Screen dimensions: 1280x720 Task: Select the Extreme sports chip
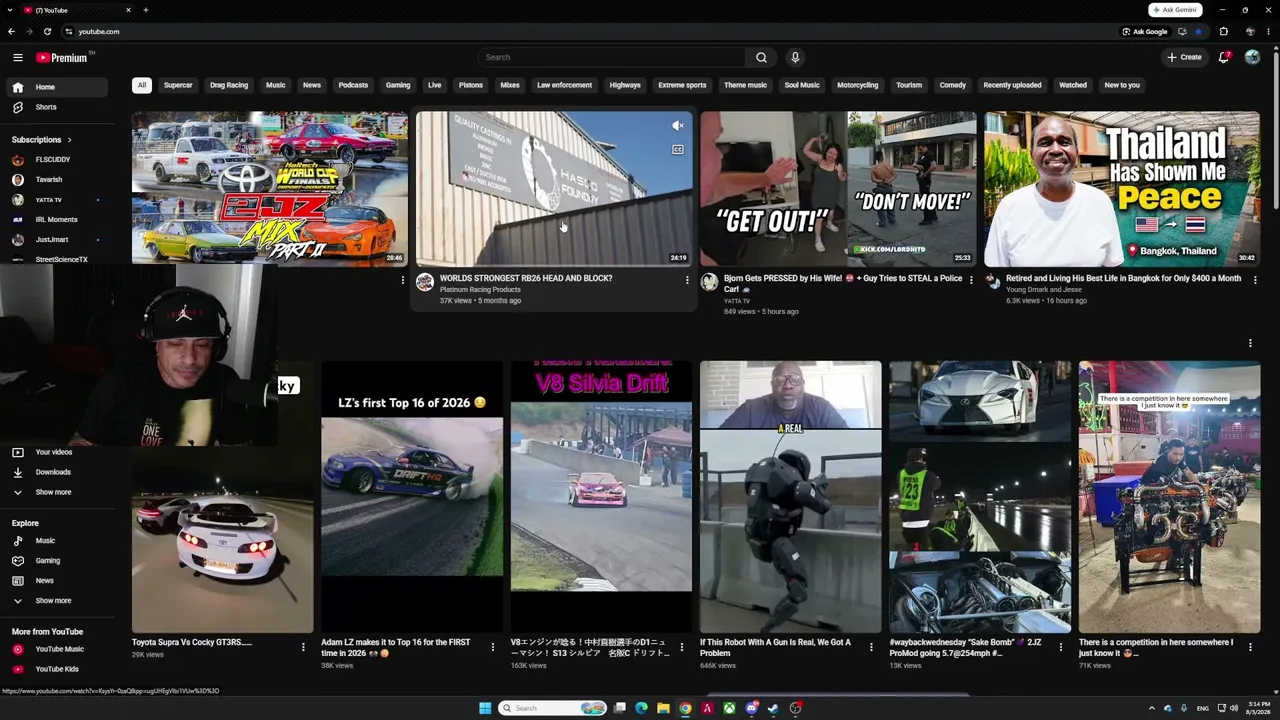click(682, 85)
